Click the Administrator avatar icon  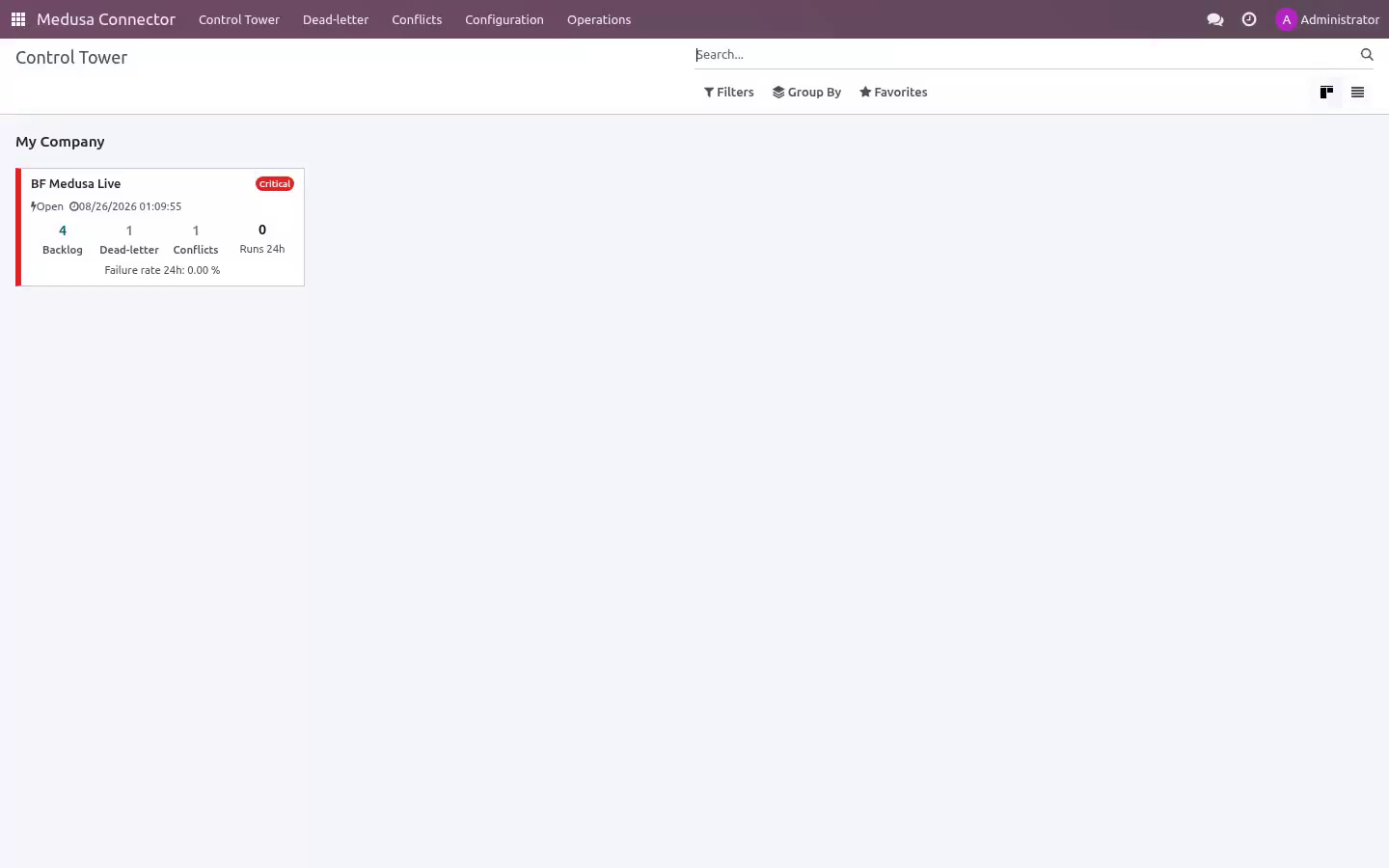coord(1286,19)
